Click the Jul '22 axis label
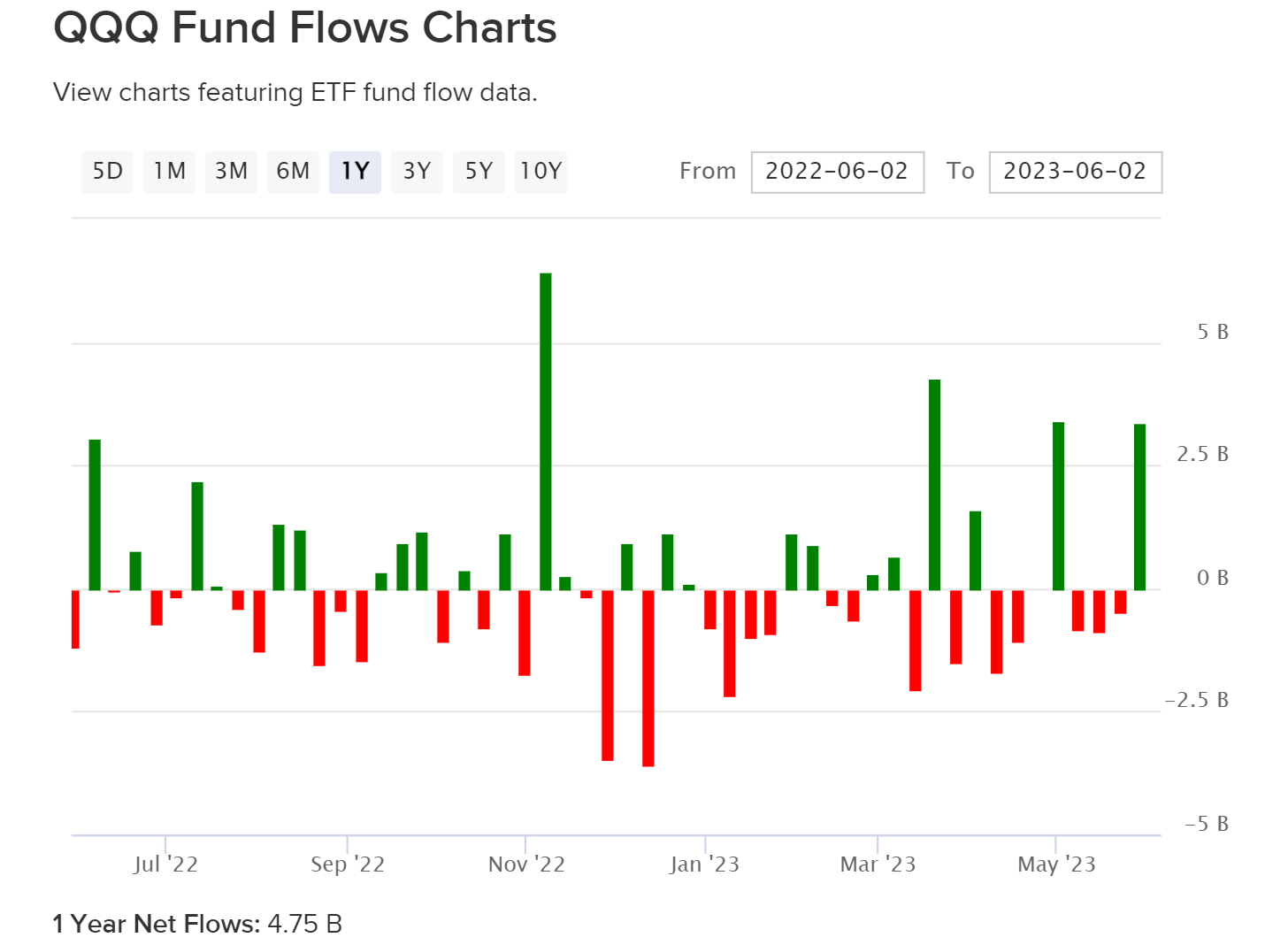Screen dimensions: 1288x945 tap(165, 864)
